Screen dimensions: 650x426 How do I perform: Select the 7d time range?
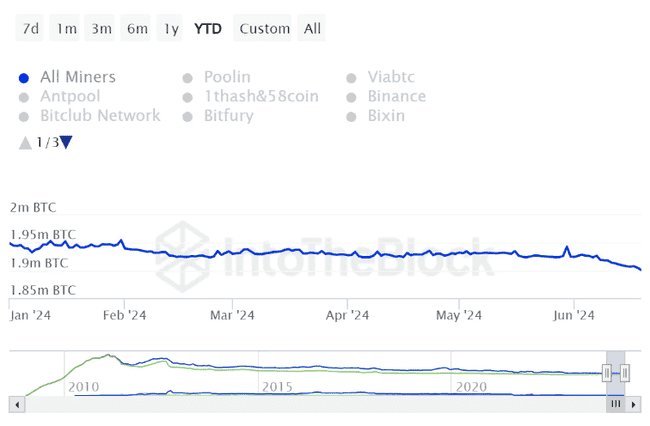tap(31, 28)
